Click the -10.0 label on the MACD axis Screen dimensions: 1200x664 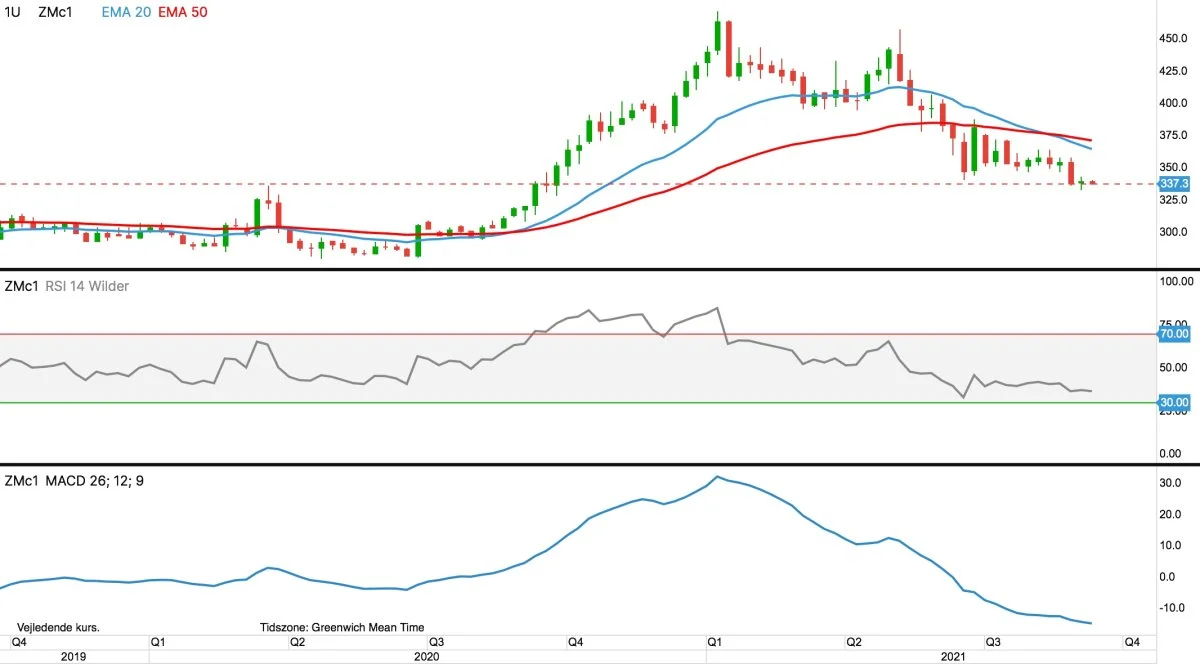click(x=1172, y=608)
